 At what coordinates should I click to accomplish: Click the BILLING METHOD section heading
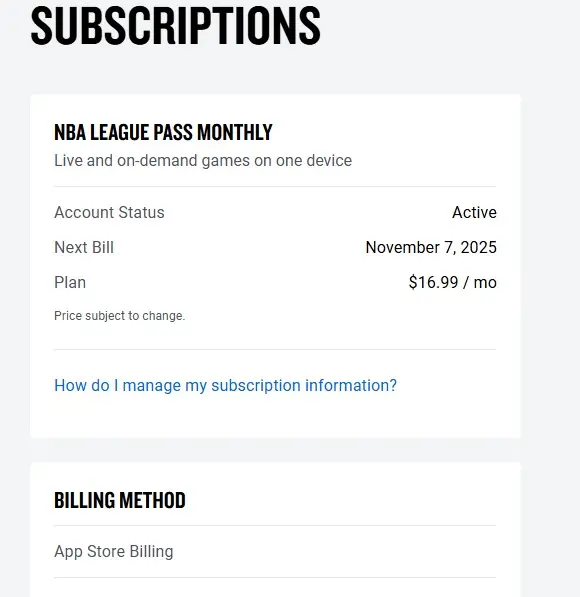(120, 500)
